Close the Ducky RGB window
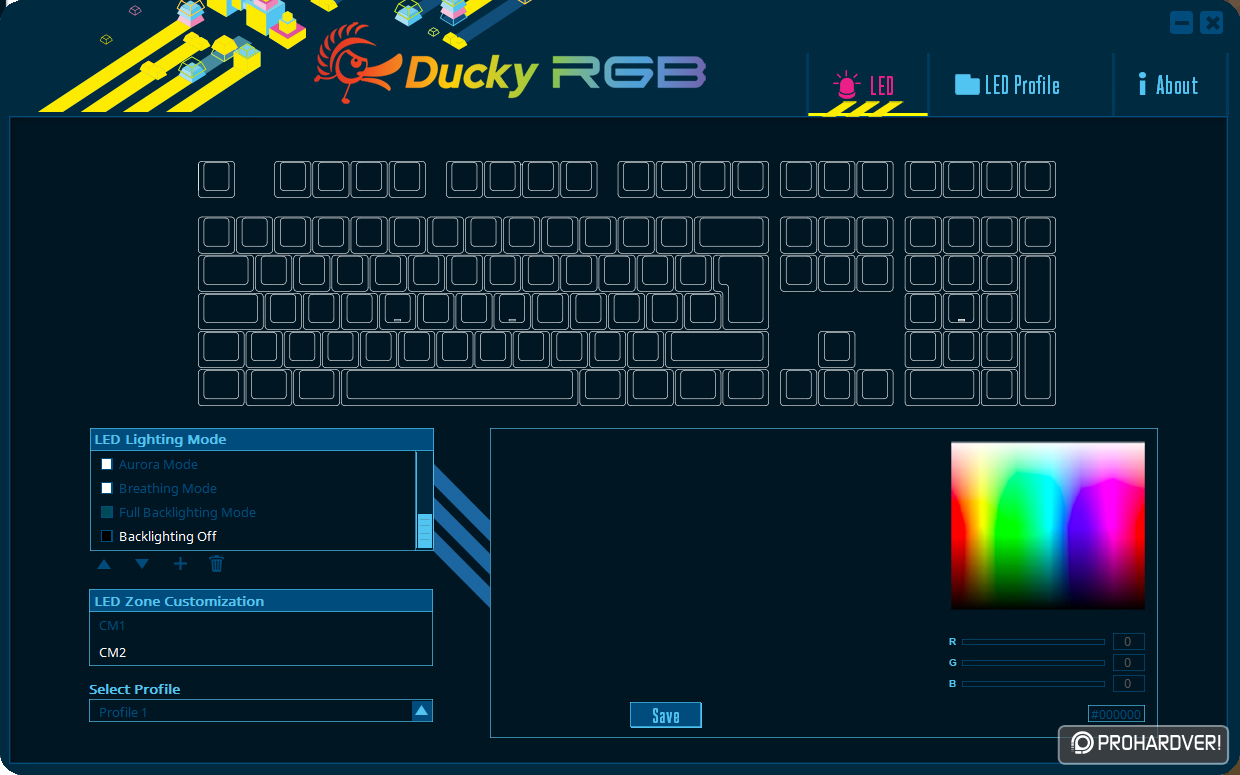Image resolution: width=1240 pixels, height=775 pixels. point(1212,23)
